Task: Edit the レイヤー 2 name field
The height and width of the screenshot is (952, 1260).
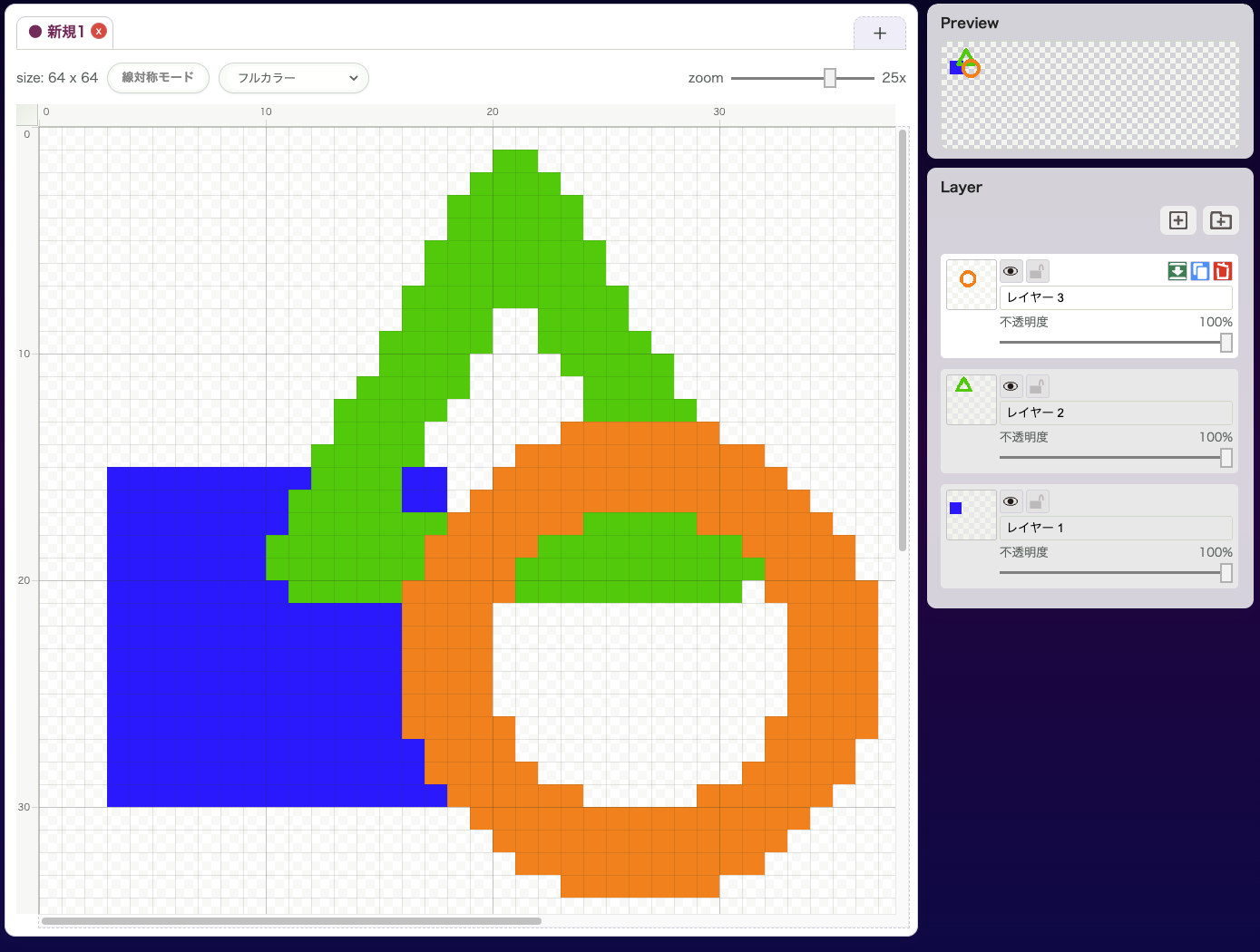Action: (x=1116, y=413)
